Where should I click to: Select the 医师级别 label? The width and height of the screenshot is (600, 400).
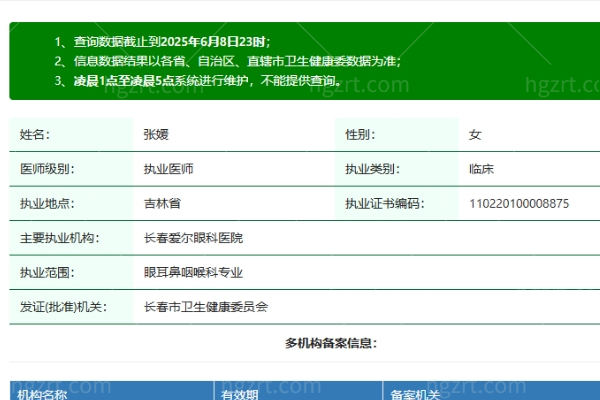[47, 169]
